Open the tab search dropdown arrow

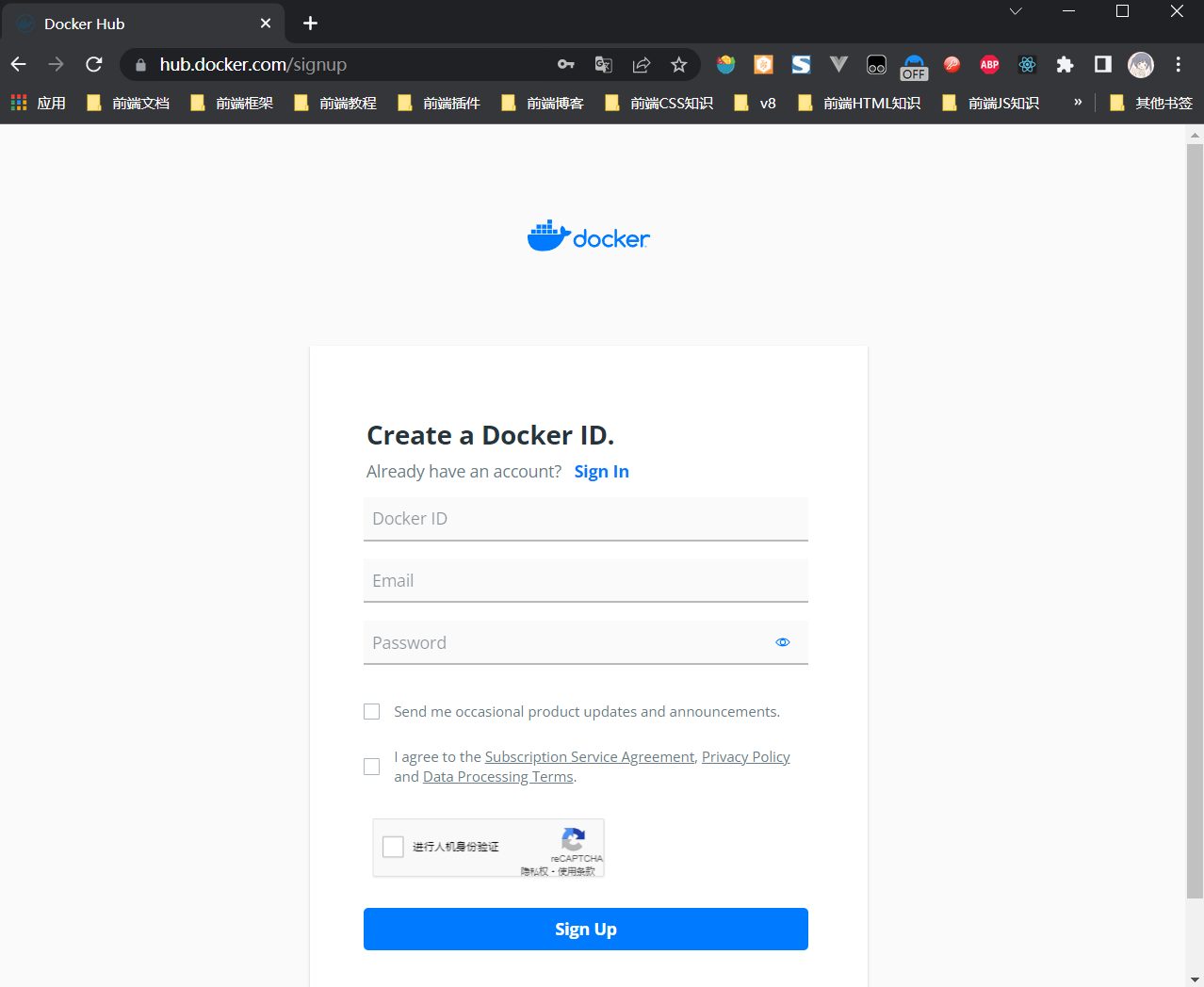coord(1016,11)
